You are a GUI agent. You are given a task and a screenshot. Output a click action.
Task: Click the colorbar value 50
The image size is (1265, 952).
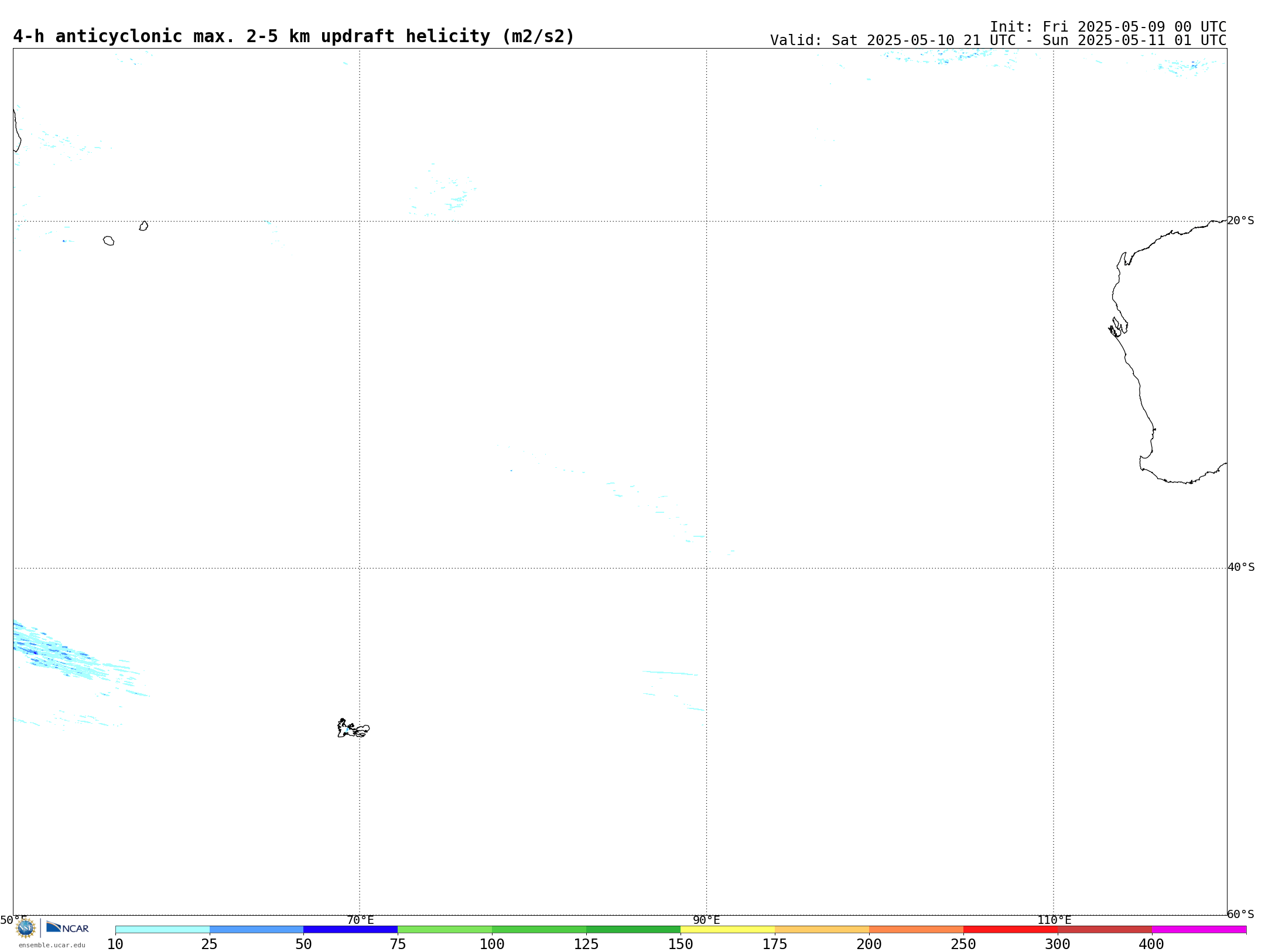coord(303,944)
